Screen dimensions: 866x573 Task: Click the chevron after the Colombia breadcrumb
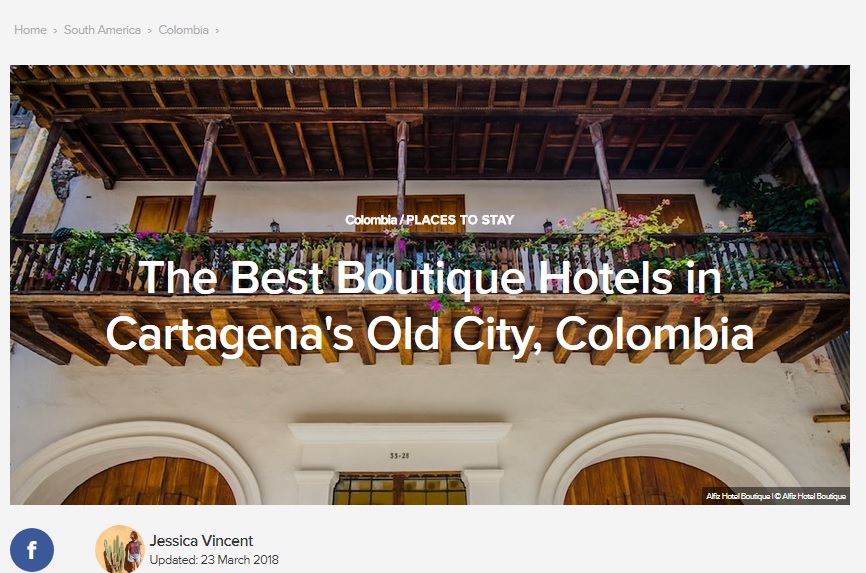tap(217, 31)
